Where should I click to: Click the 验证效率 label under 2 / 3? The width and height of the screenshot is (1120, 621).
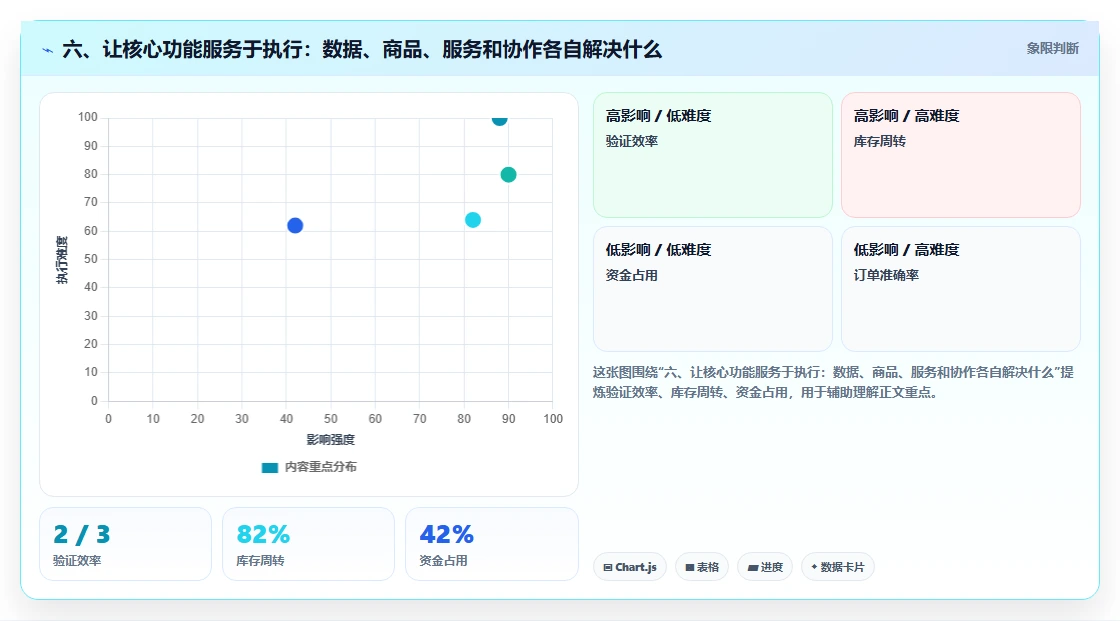[76, 561]
